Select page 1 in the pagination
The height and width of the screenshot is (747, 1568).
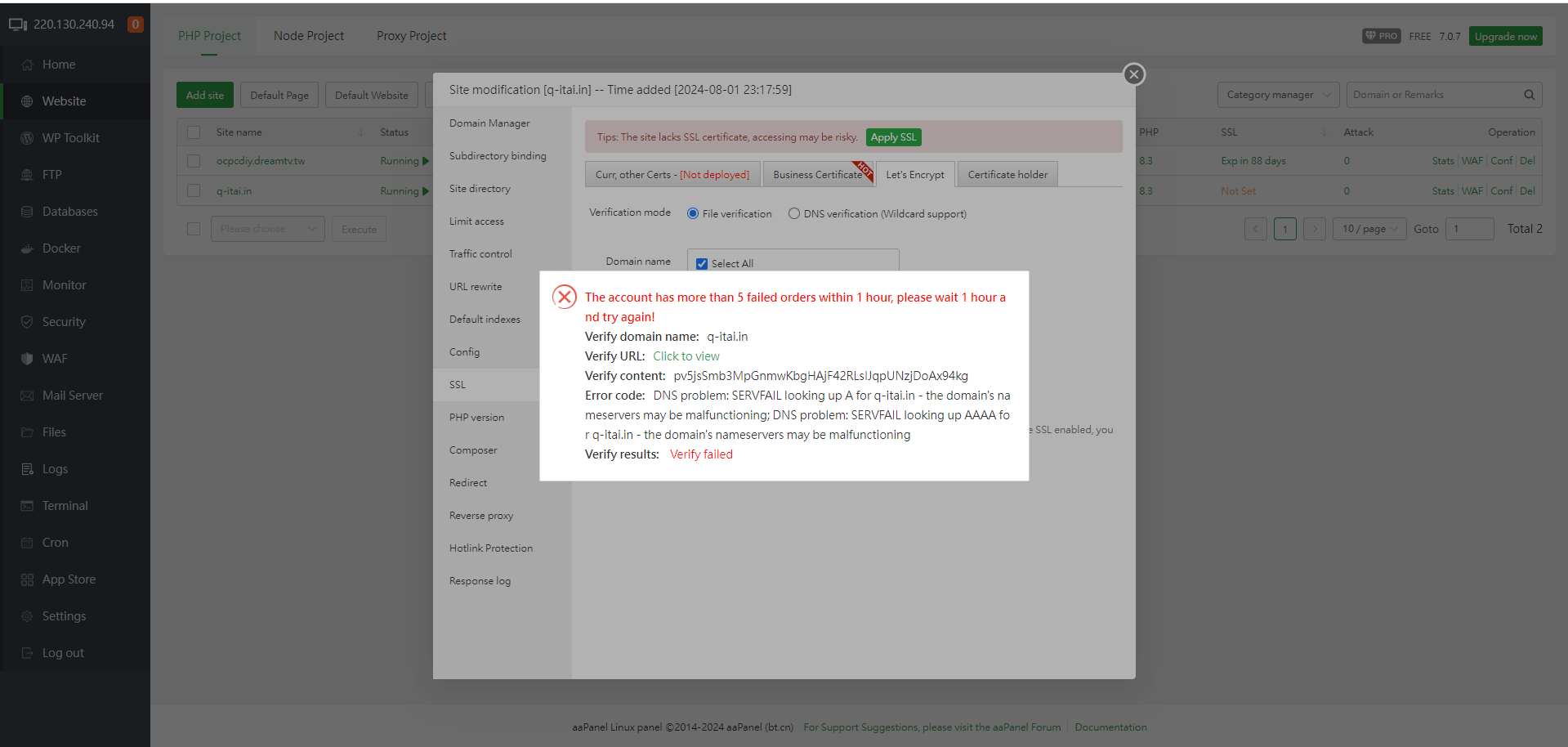[x=1285, y=229]
